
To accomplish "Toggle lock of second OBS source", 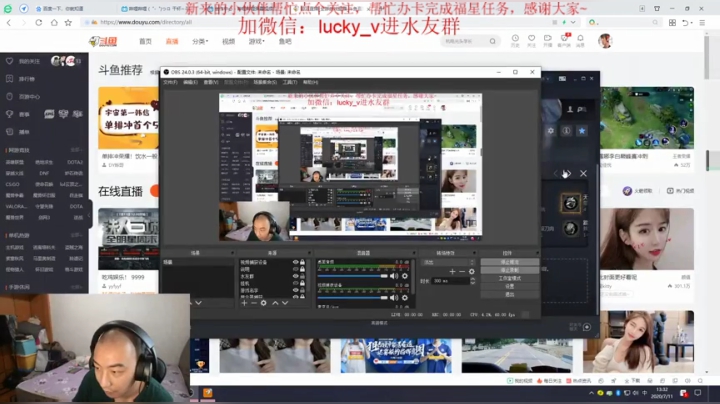I will tap(302, 269).
